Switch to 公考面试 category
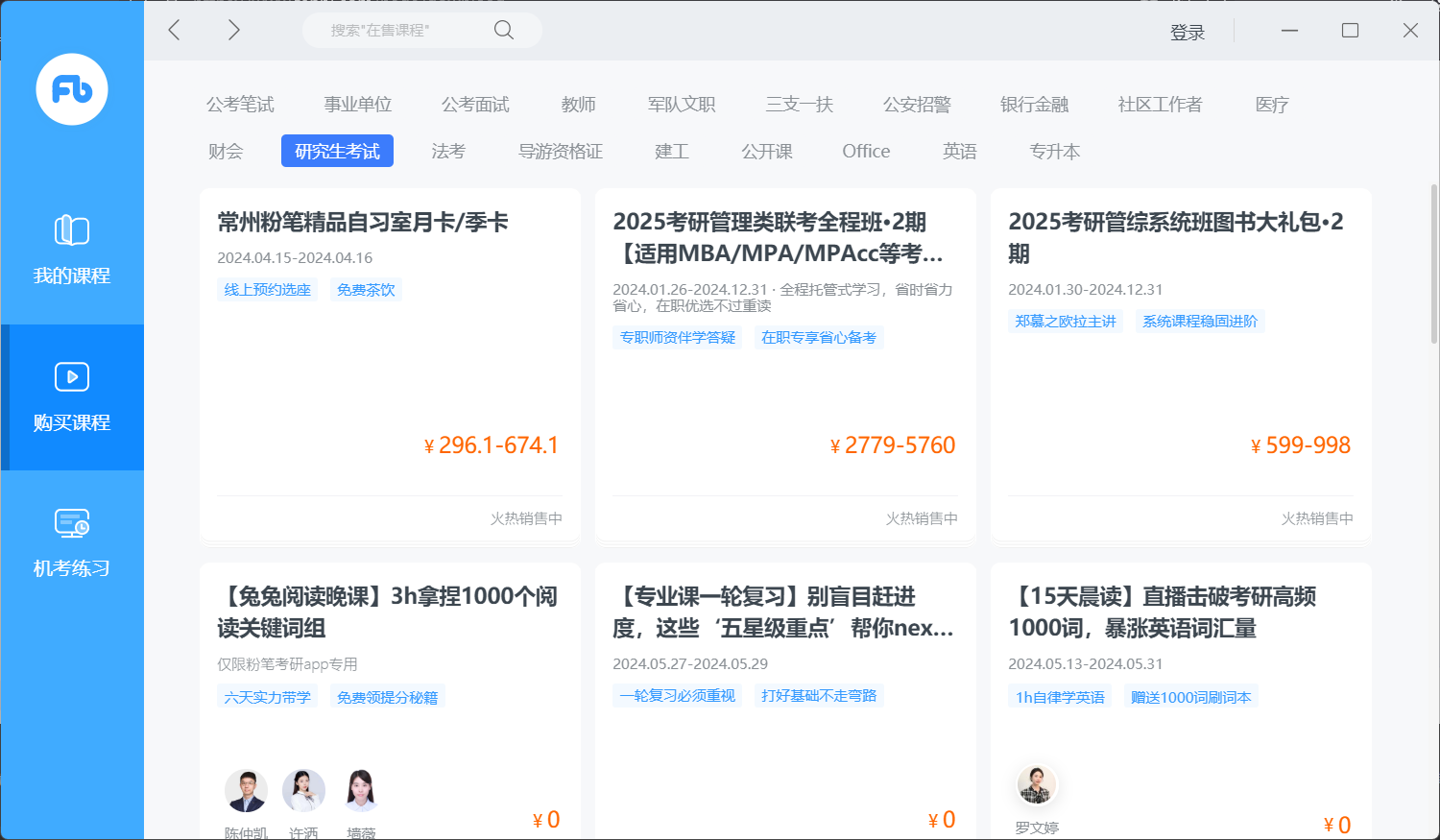1440x840 pixels. click(x=475, y=105)
